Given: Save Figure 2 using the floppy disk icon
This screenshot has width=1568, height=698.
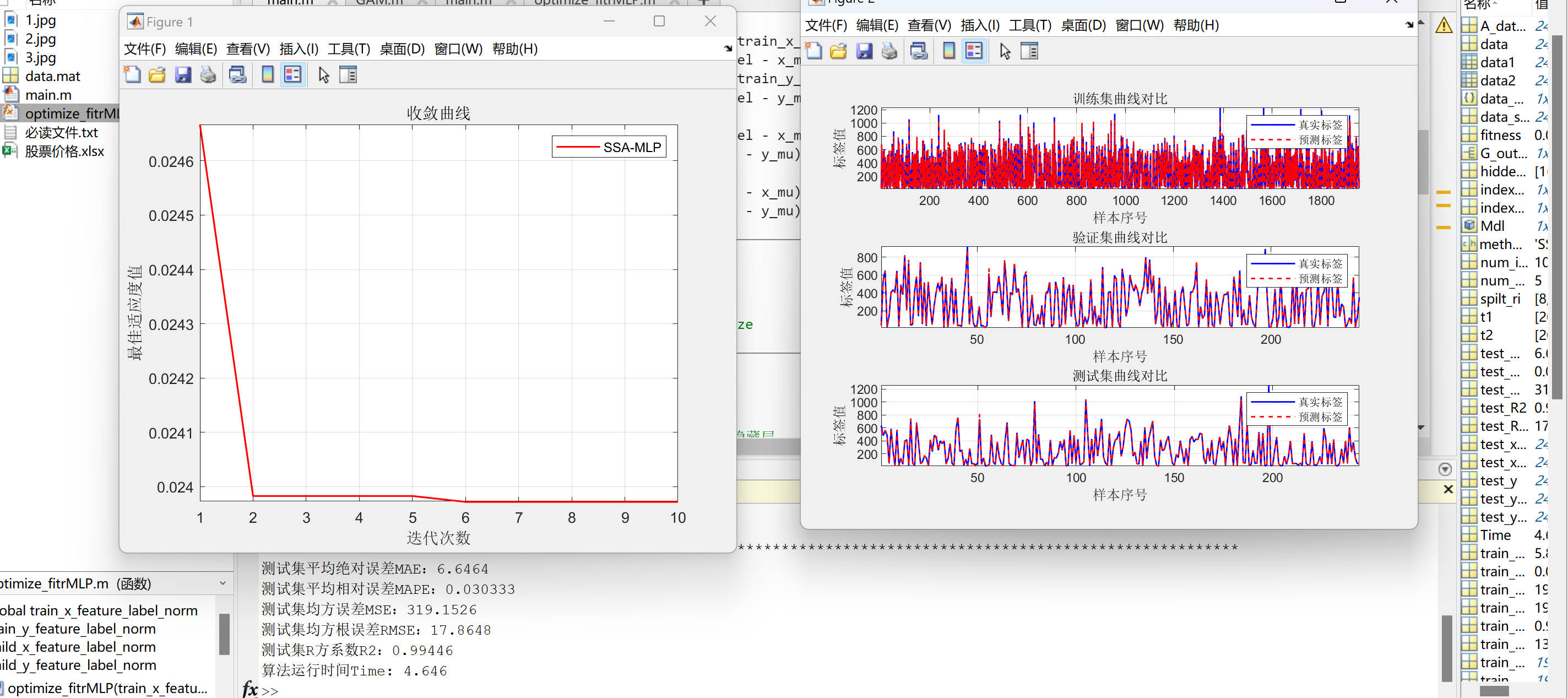Looking at the screenshot, I should click(x=864, y=52).
